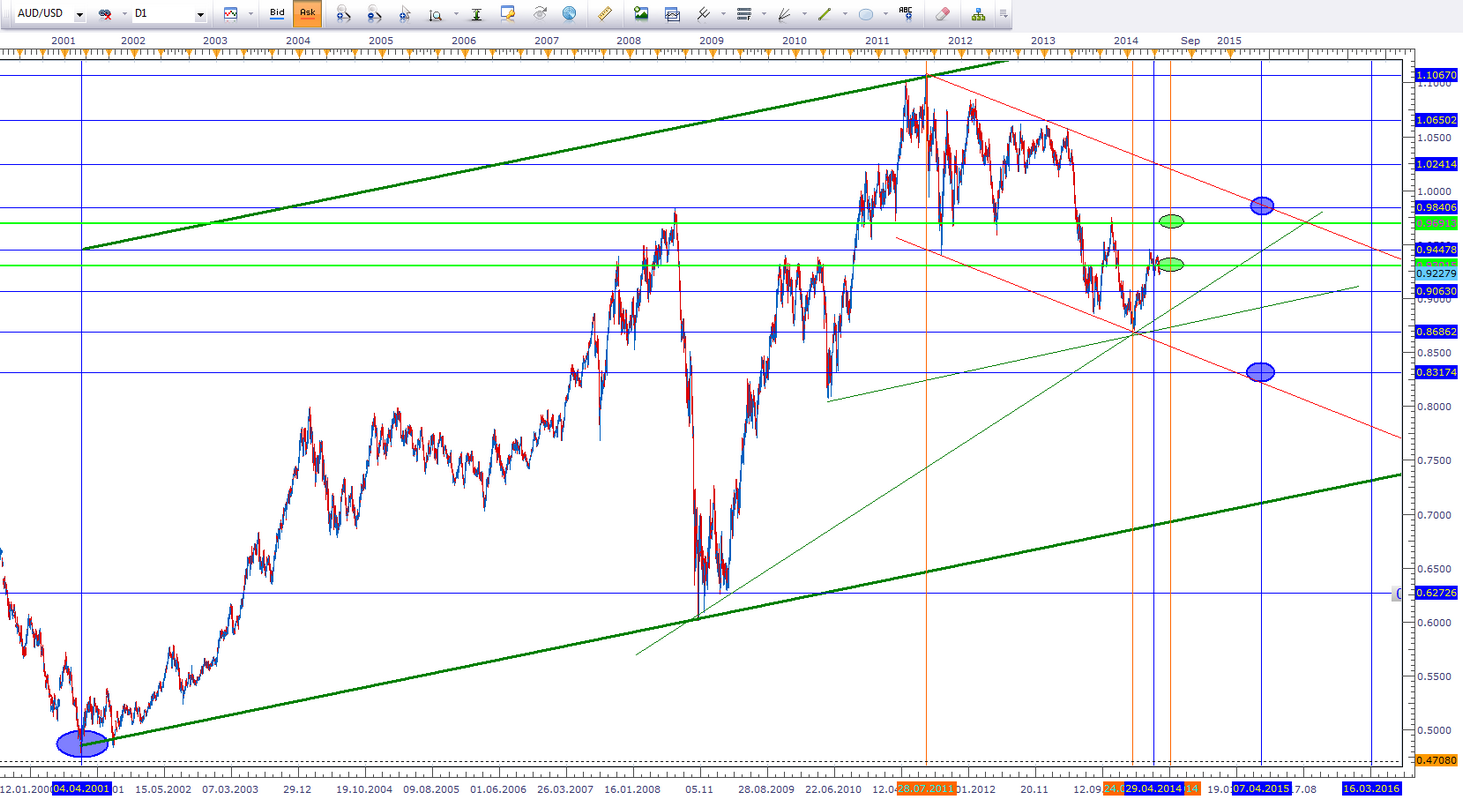Click the 0.47080 price label

tap(1437, 760)
